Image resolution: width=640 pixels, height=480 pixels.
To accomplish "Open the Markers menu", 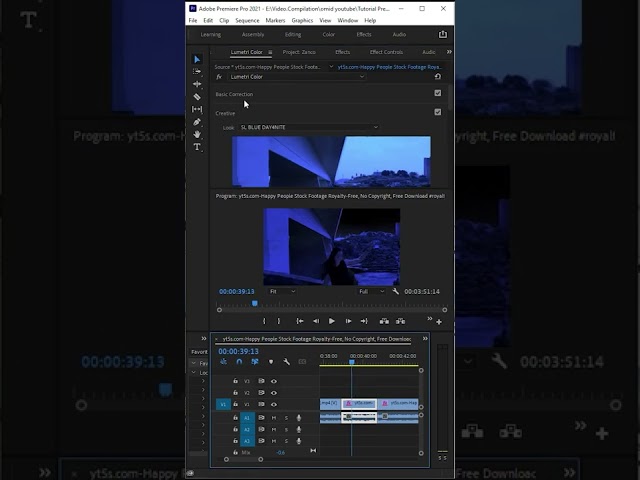I will (275, 20).
